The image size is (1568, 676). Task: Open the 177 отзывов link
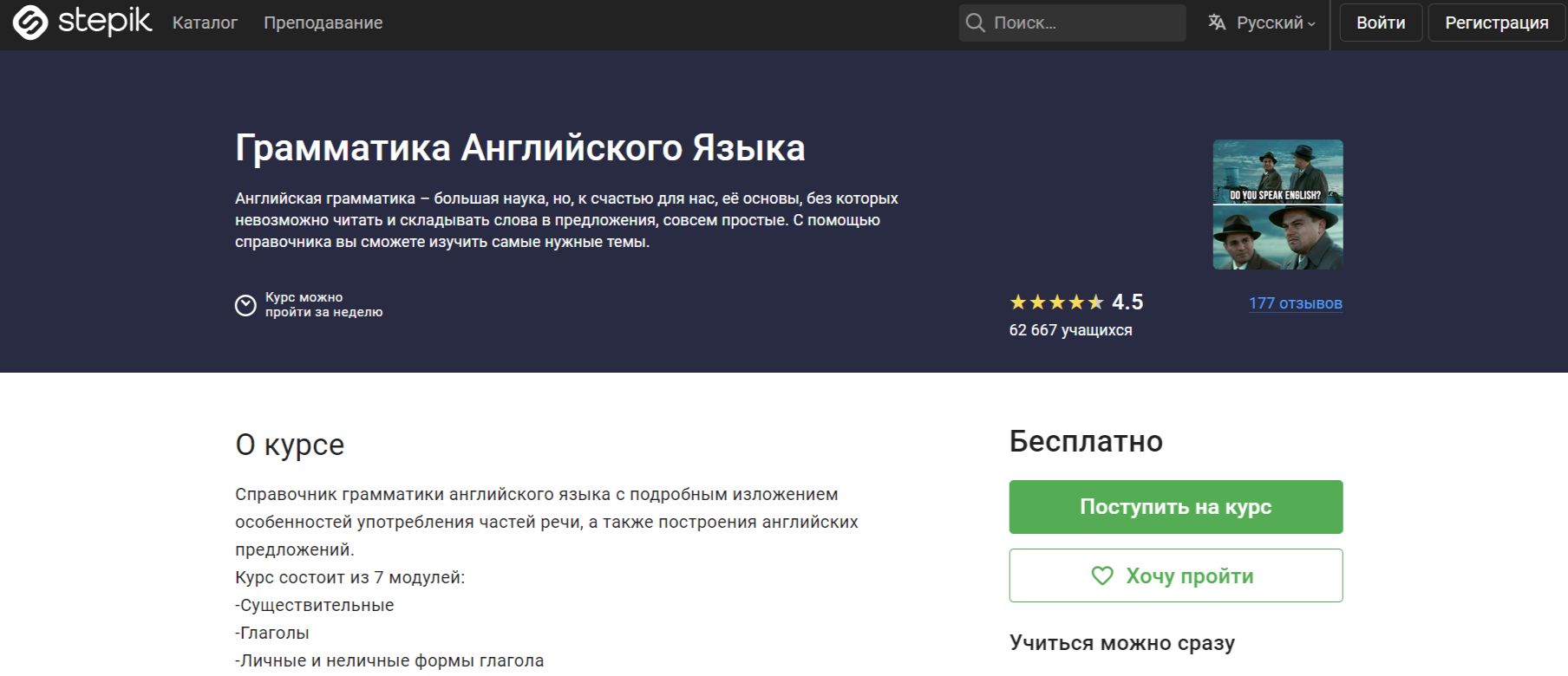pyautogui.click(x=1296, y=303)
